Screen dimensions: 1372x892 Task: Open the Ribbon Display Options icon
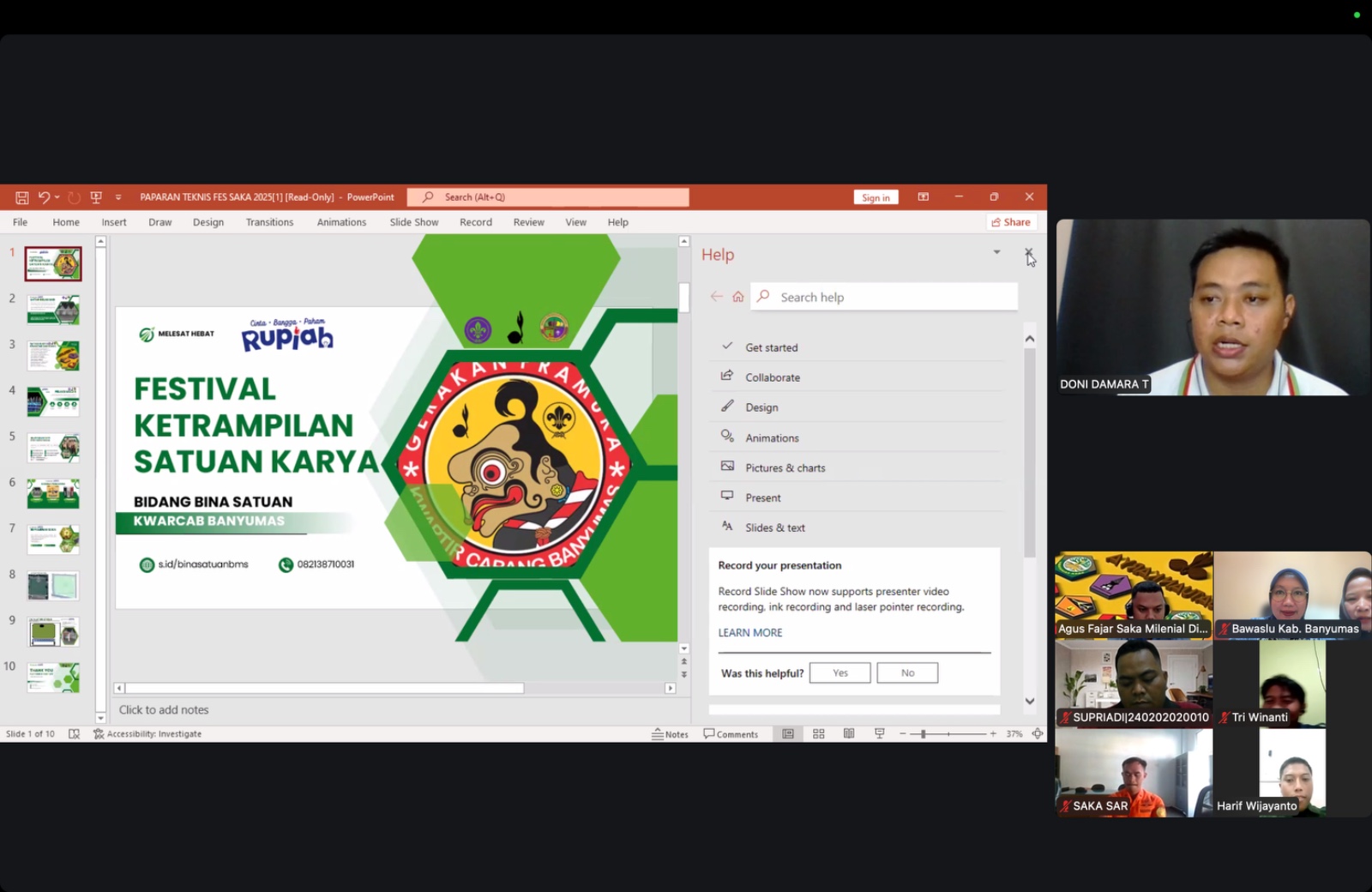coord(924,197)
